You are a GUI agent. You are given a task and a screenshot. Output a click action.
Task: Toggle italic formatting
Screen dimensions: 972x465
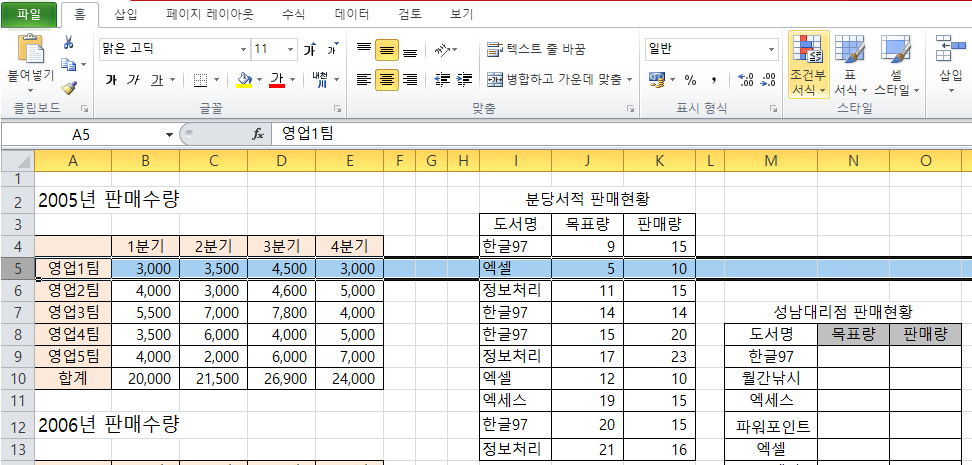click(133, 80)
